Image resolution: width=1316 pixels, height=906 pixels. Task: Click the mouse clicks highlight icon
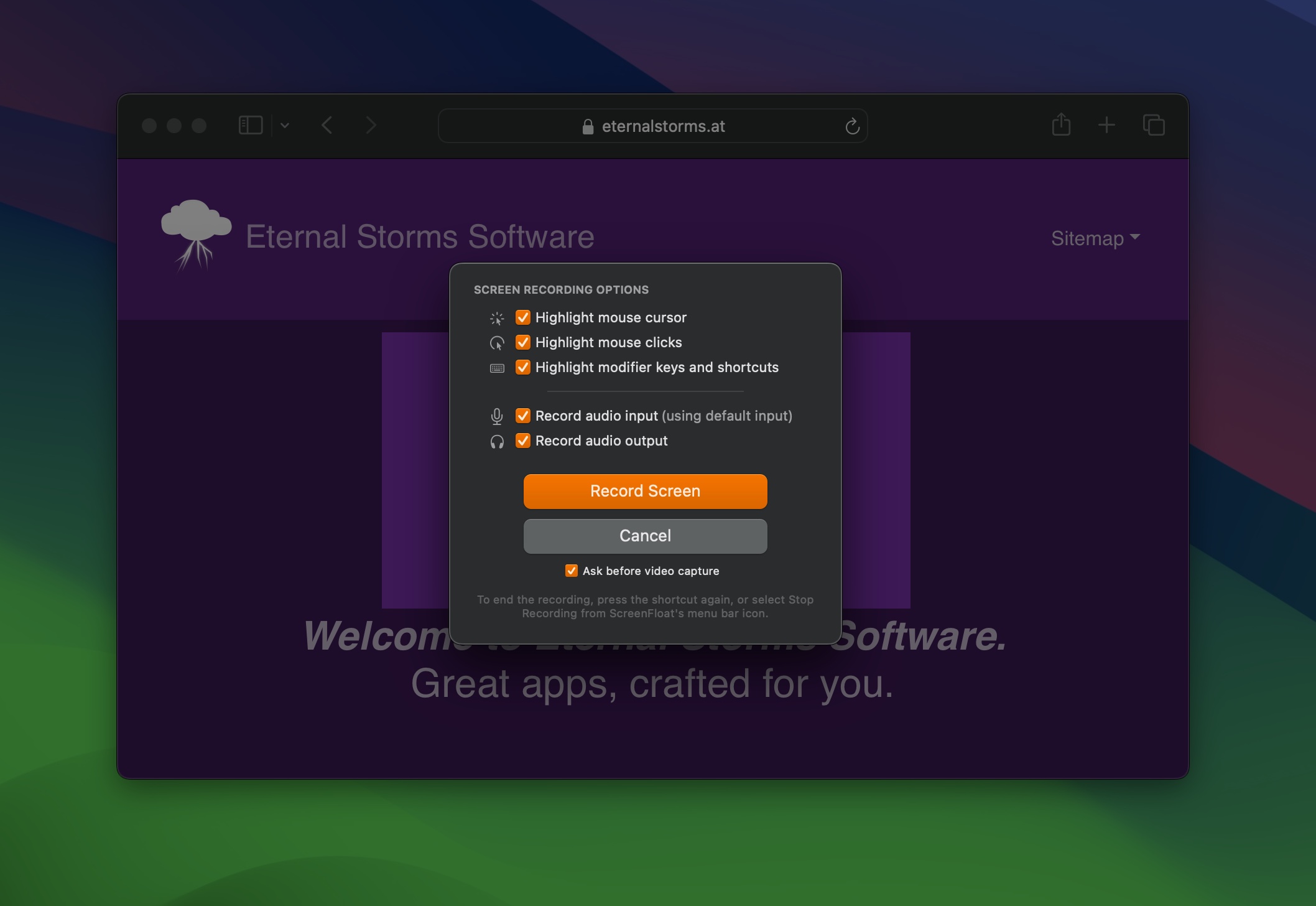pyautogui.click(x=497, y=343)
